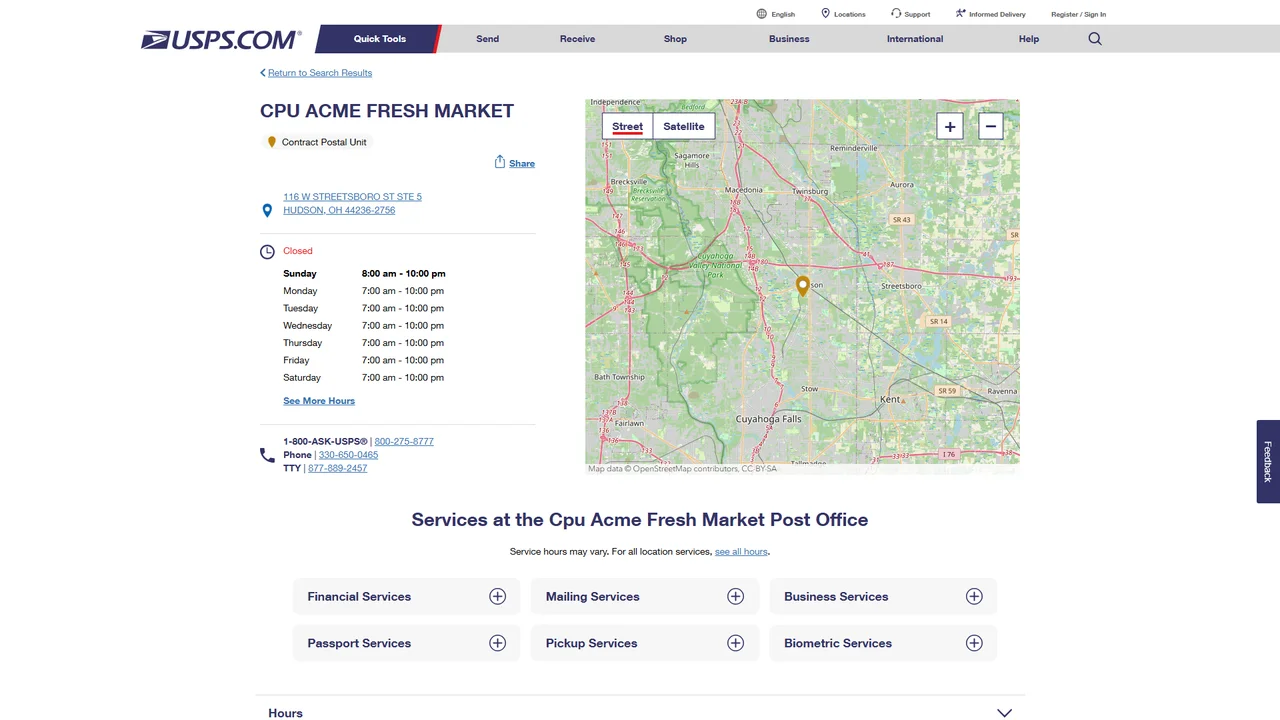Click phone number 330-650-0465
Screen dimensions: 1280x720
tap(348, 455)
